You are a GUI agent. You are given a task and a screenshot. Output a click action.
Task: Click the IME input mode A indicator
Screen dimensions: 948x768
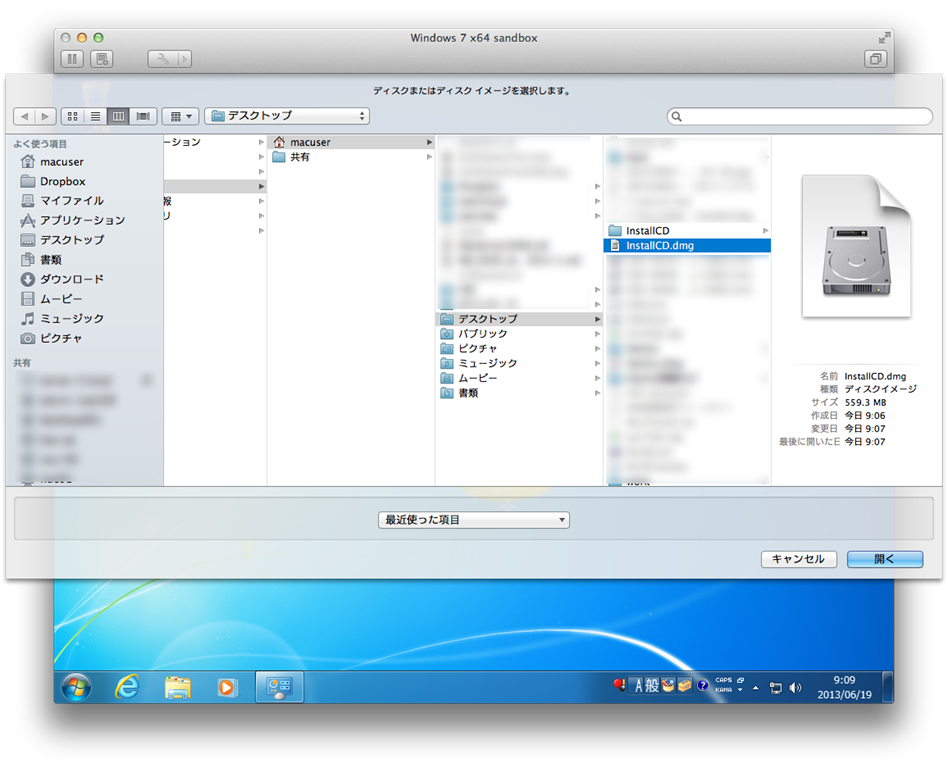pyautogui.click(x=637, y=686)
